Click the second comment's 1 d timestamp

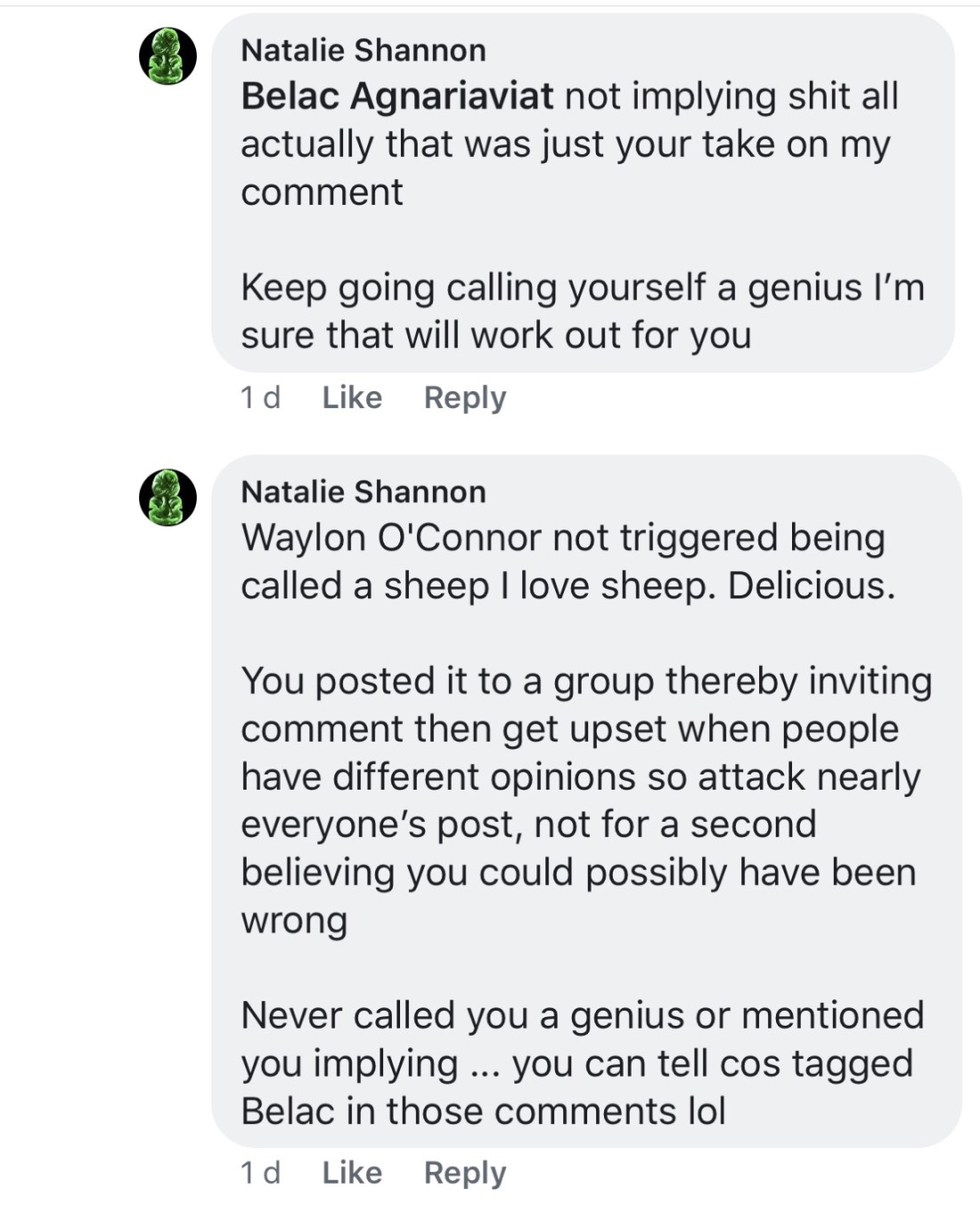click(260, 1173)
